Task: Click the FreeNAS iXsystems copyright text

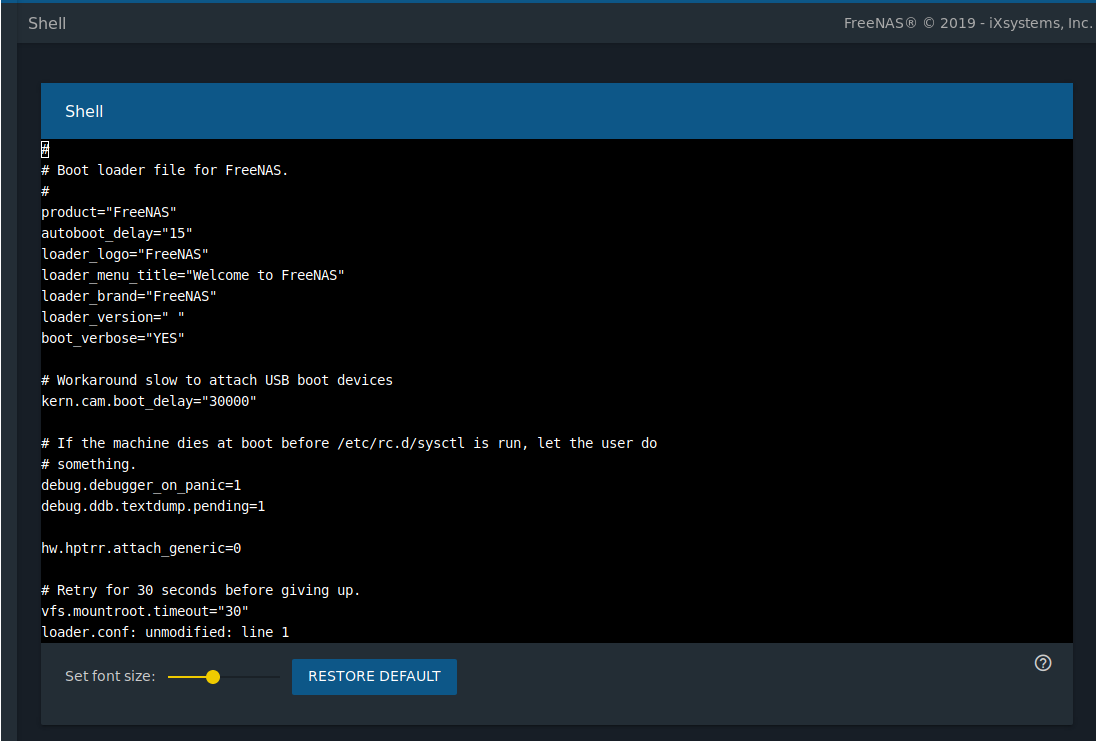Action: pyautogui.click(x=967, y=23)
